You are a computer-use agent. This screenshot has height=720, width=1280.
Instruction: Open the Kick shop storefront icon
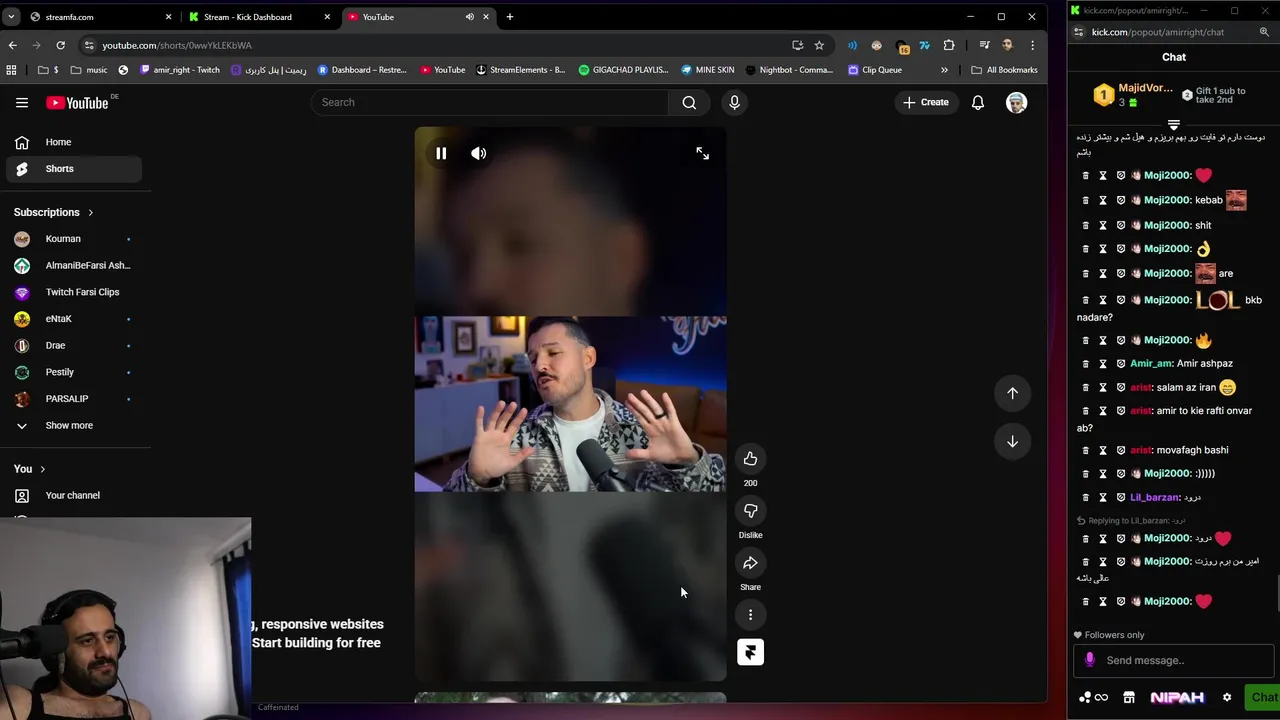(x=1129, y=698)
